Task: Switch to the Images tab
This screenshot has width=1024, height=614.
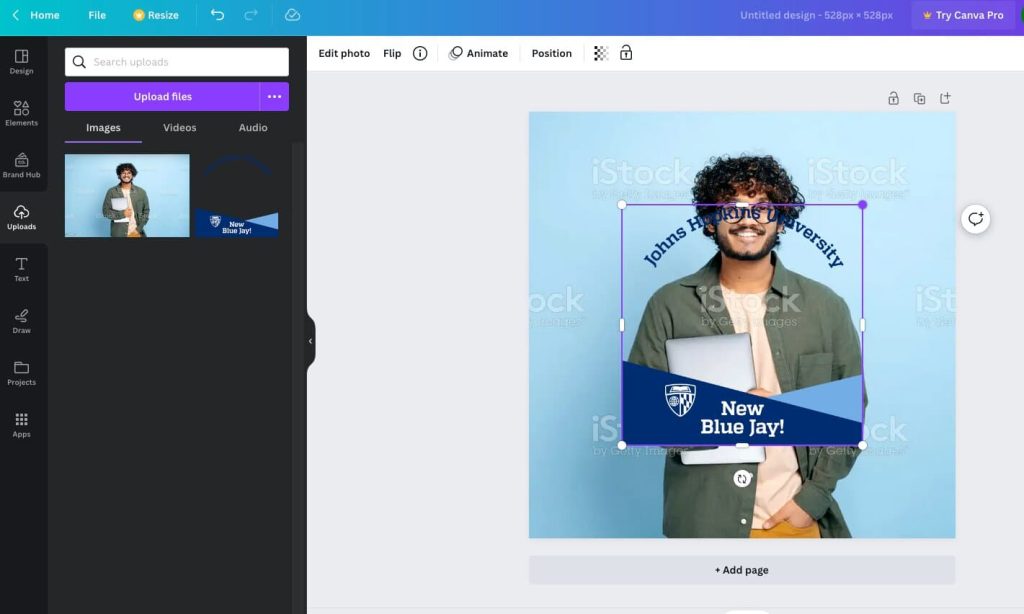Action: tap(103, 127)
